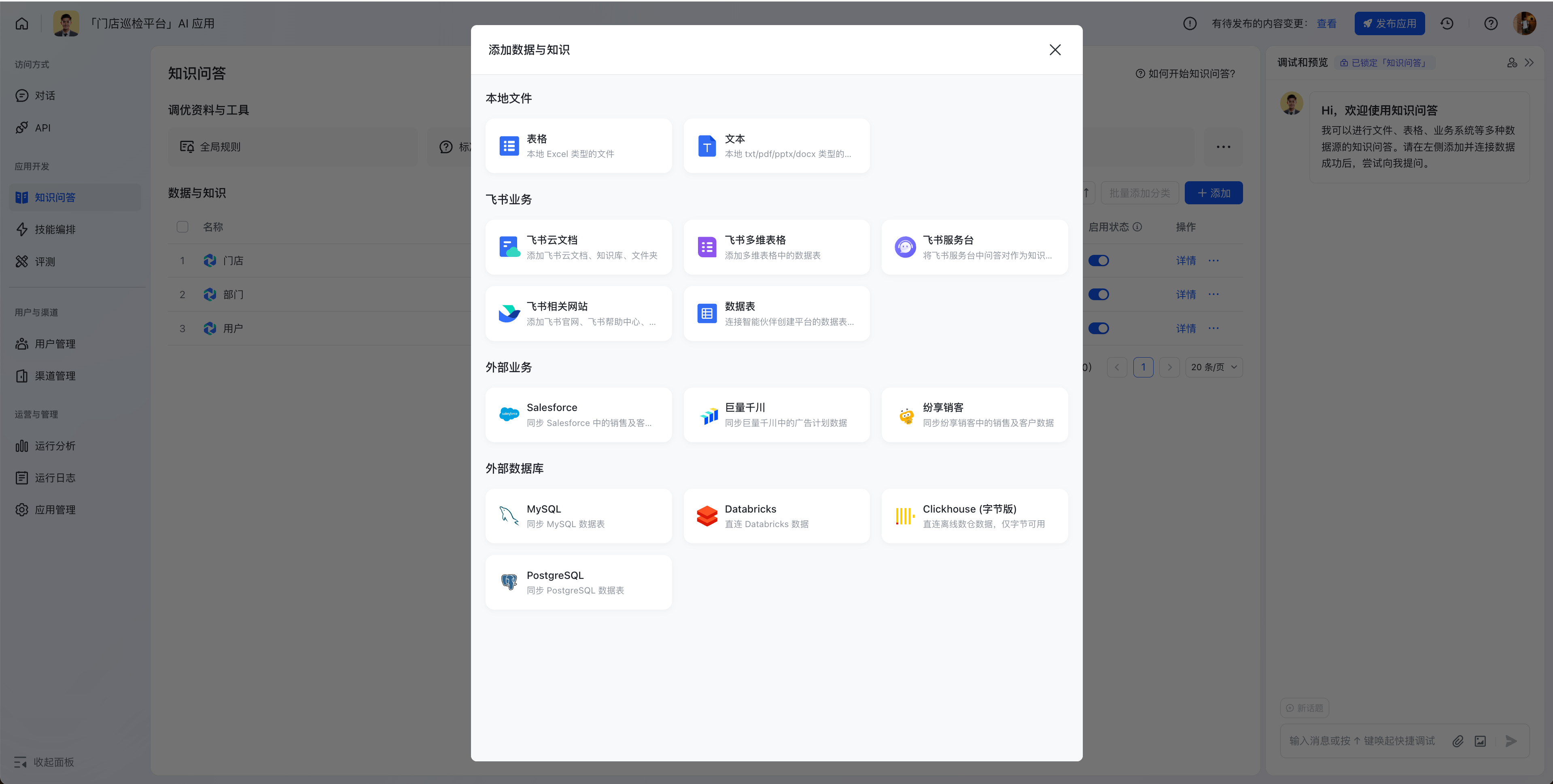Send the debug message with arrow icon
The width and height of the screenshot is (1553, 784).
coord(1511,741)
